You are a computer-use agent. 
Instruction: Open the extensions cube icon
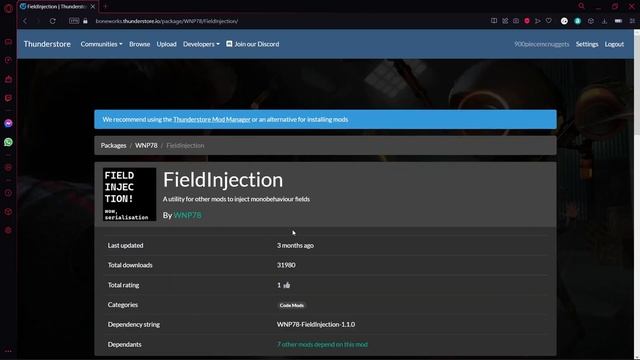tap(591, 21)
